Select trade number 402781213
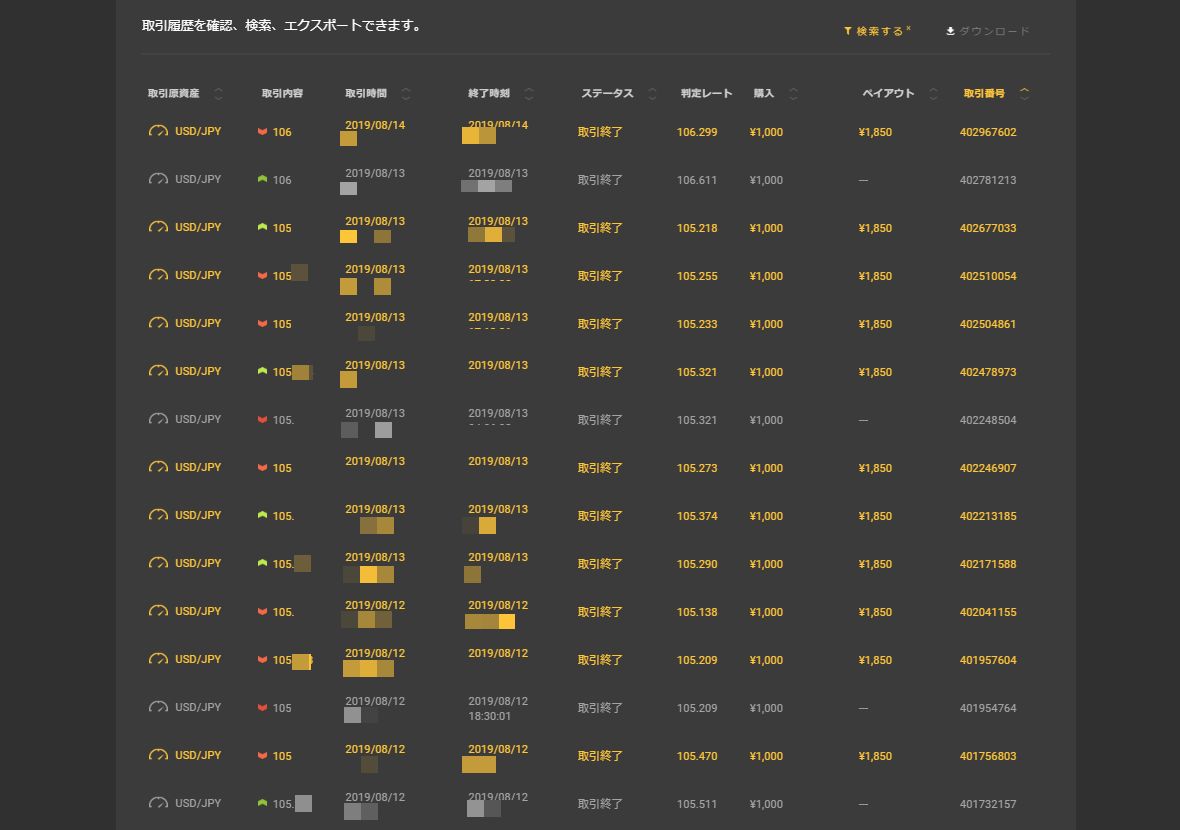Viewport: 1180px width, 830px height. pos(988,180)
